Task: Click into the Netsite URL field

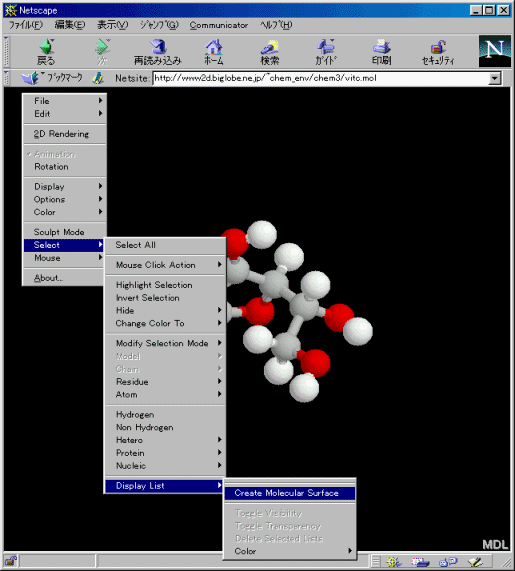Action: [321, 78]
